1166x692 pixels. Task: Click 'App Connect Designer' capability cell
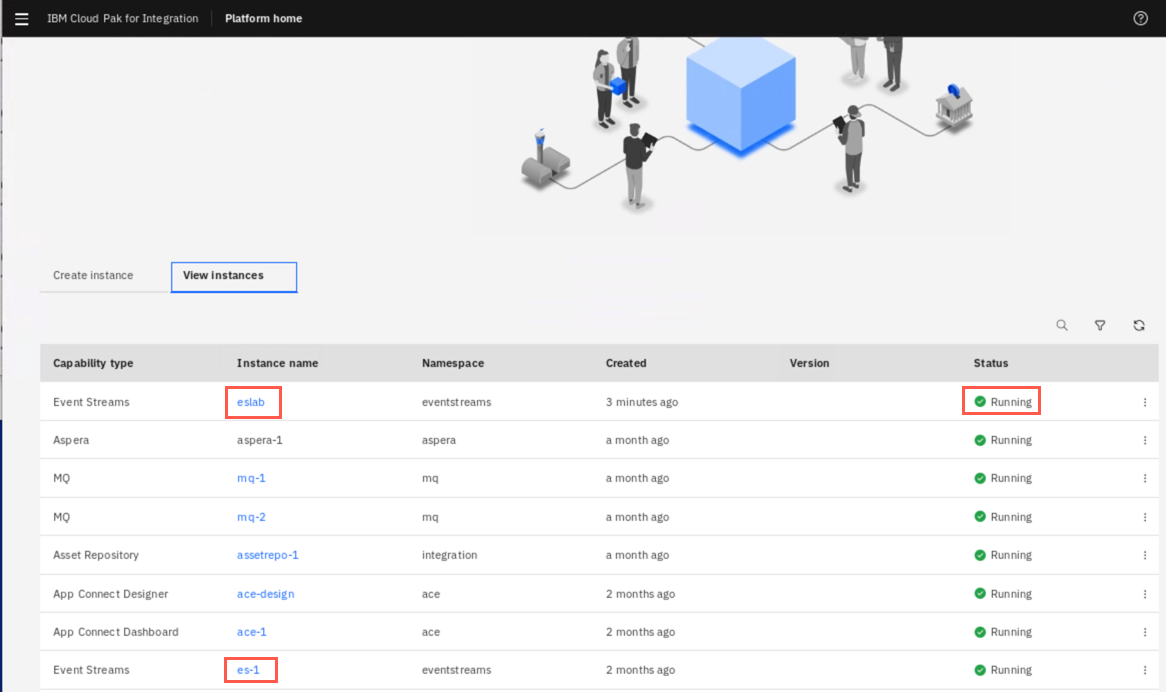(x=111, y=594)
